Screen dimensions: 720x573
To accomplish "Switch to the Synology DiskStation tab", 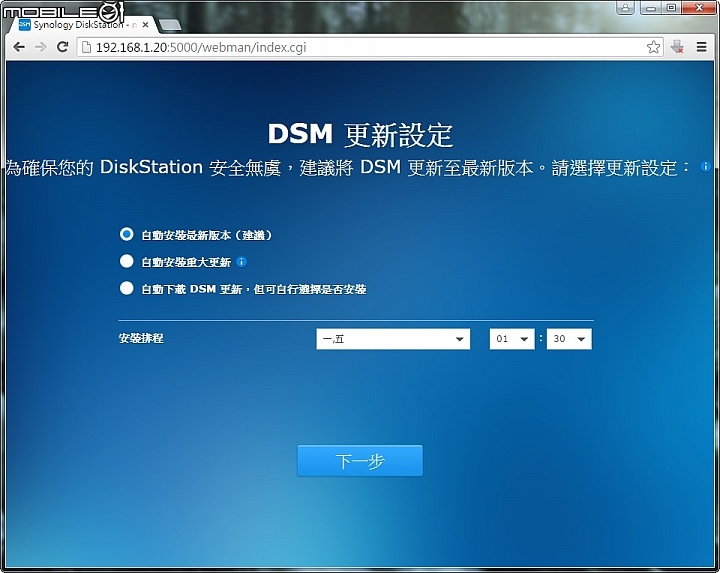I will coord(83,25).
